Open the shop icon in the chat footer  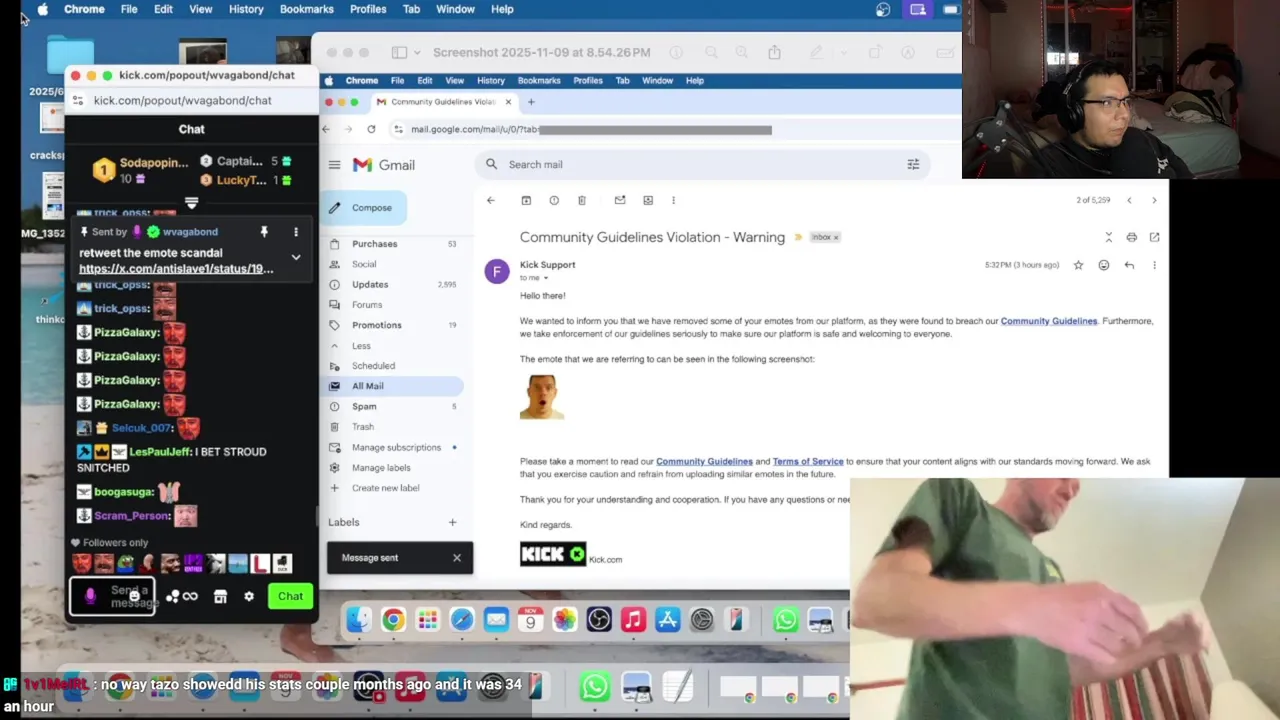point(220,596)
